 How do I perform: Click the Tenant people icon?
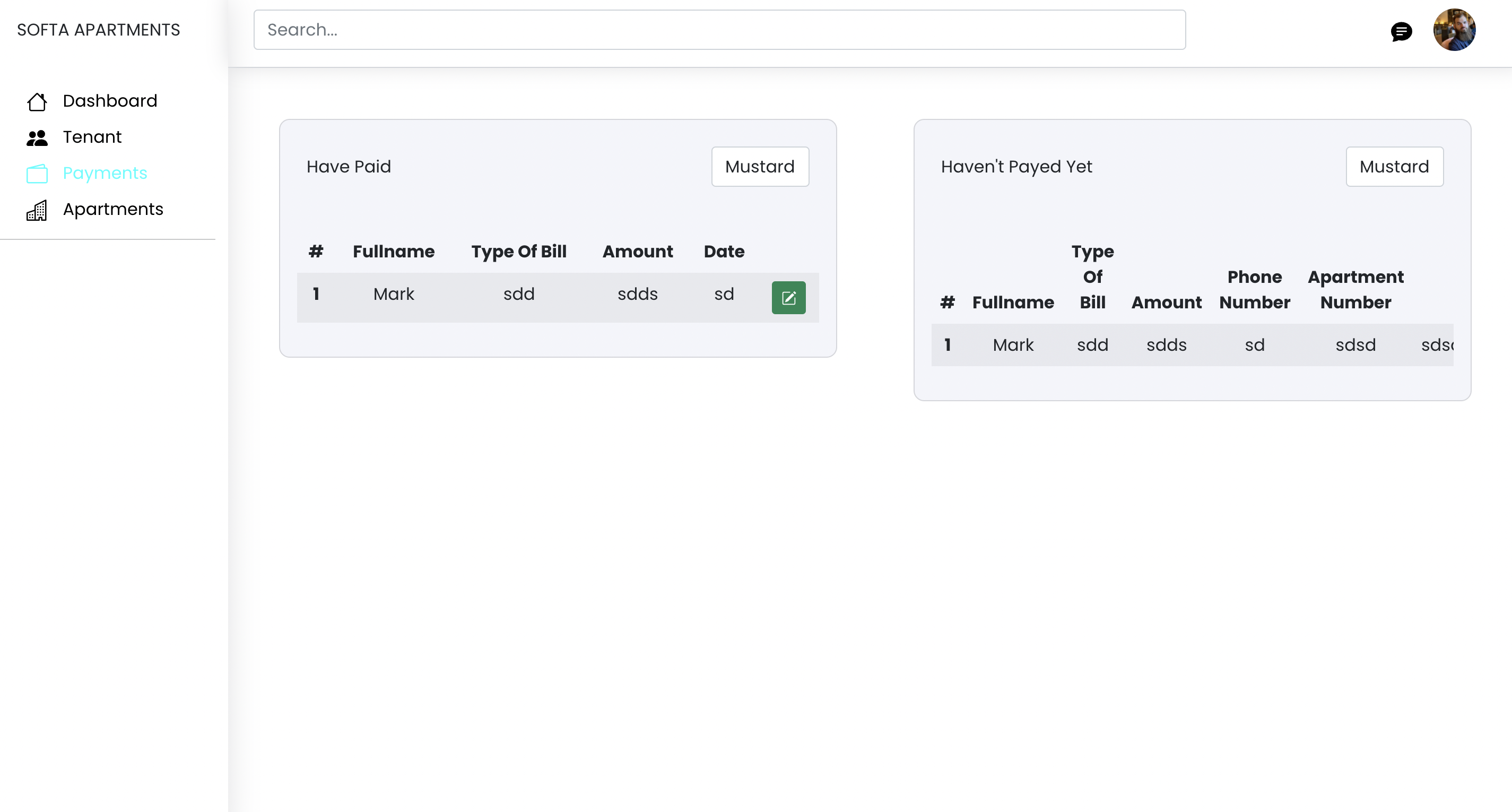click(x=37, y=138)
